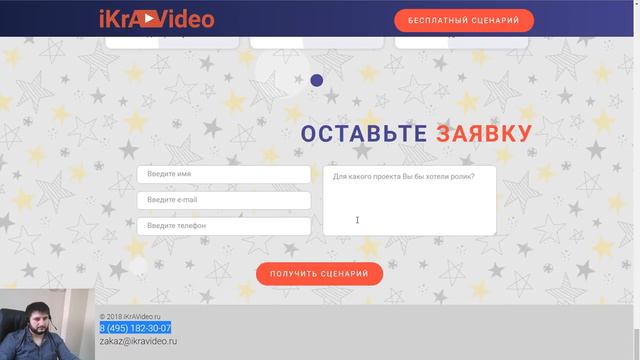This screenshot has height=360, width=640.
Task: Click the project description text area
Action: point(409,200)
